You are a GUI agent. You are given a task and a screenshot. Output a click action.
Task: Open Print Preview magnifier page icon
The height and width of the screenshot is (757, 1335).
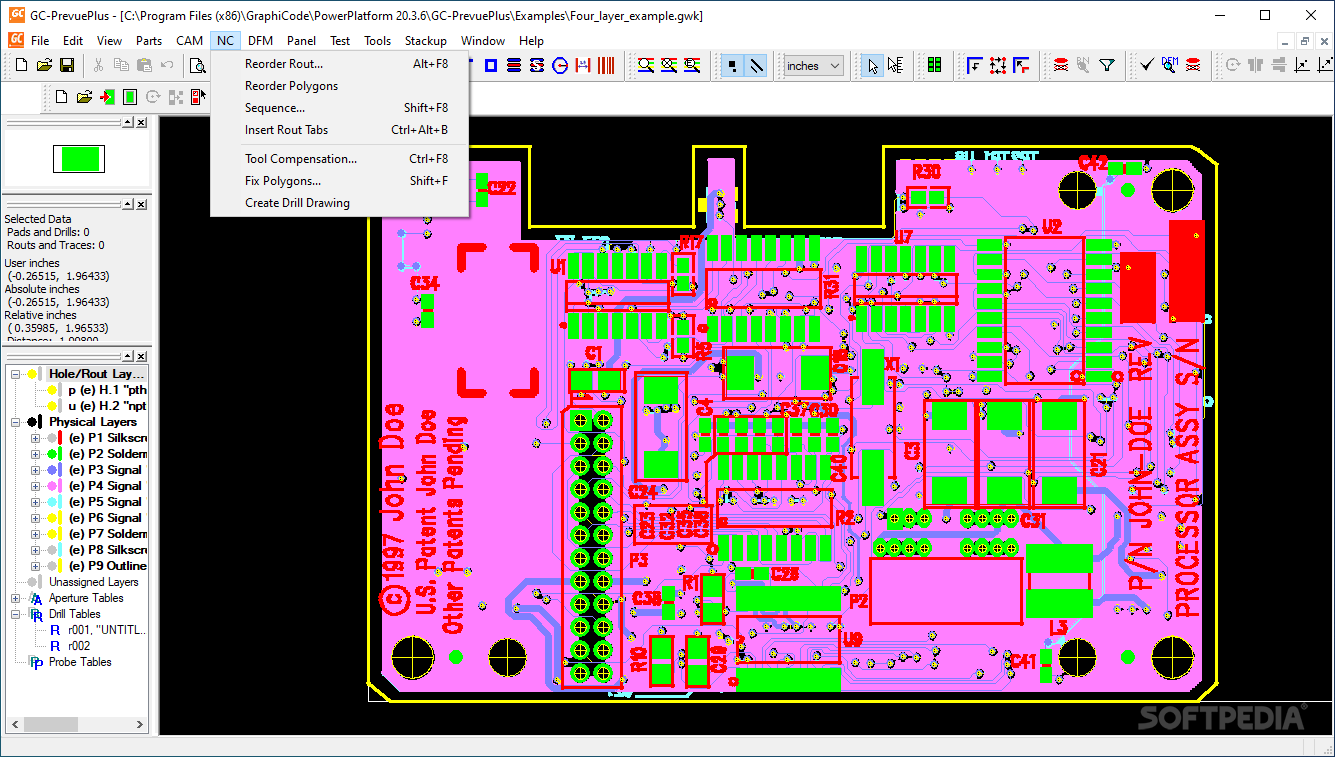click(199, 66)
